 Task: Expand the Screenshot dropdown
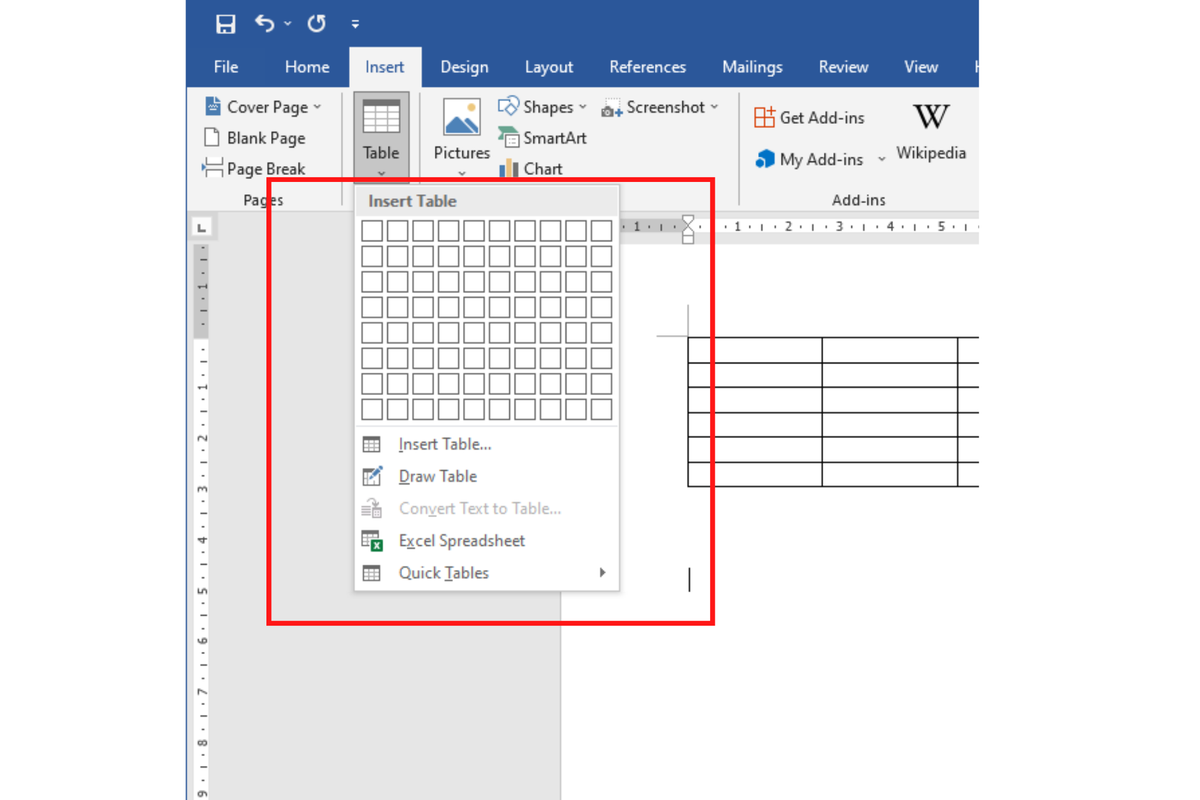pyautogui.click(x=660, y=107)
